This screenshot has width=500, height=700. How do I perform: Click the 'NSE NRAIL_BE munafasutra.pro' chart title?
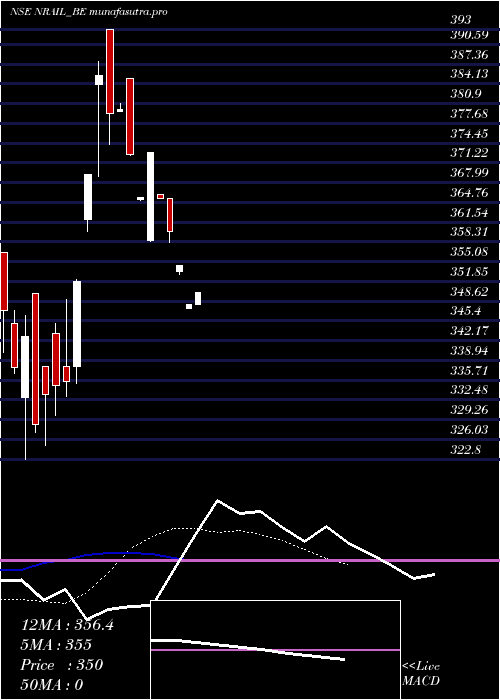coord(89,12)
